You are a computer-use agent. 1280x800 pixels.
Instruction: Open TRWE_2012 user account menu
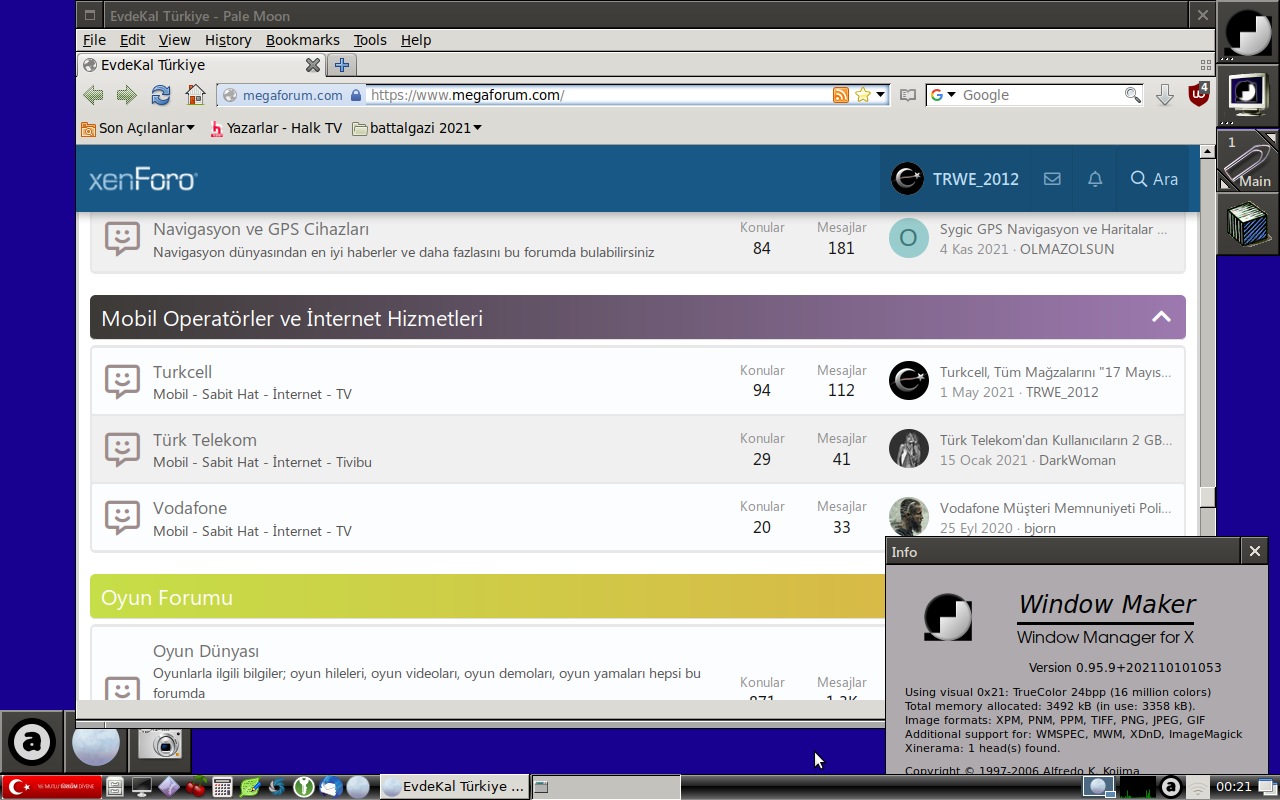coord(955,179)
